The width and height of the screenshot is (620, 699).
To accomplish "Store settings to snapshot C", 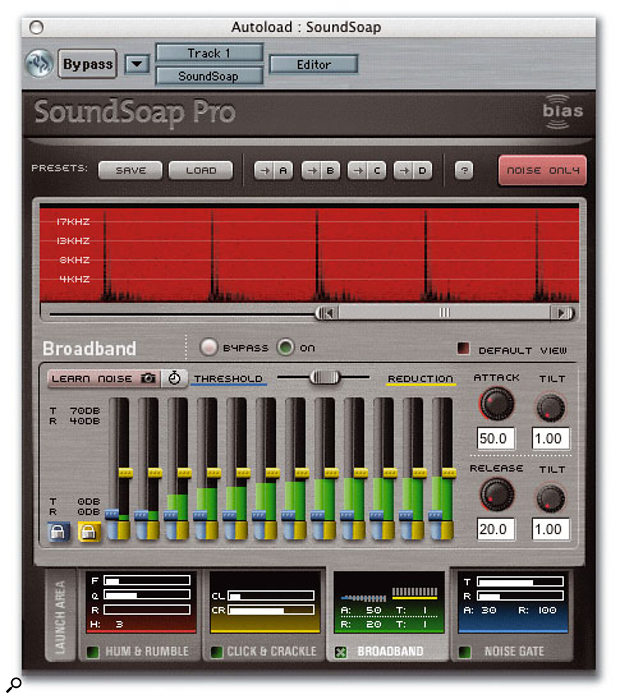I will click(367, 171).
